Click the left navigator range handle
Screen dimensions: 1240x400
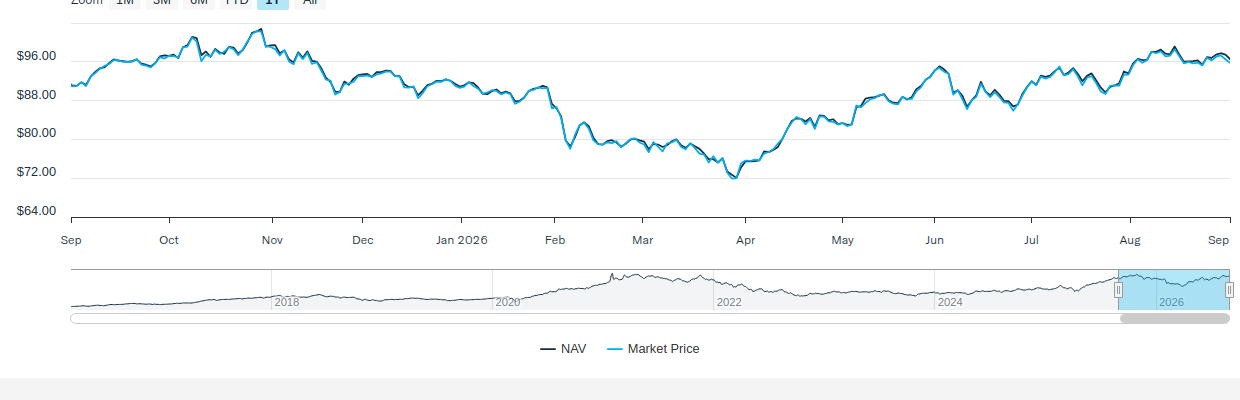(1118, 290)
